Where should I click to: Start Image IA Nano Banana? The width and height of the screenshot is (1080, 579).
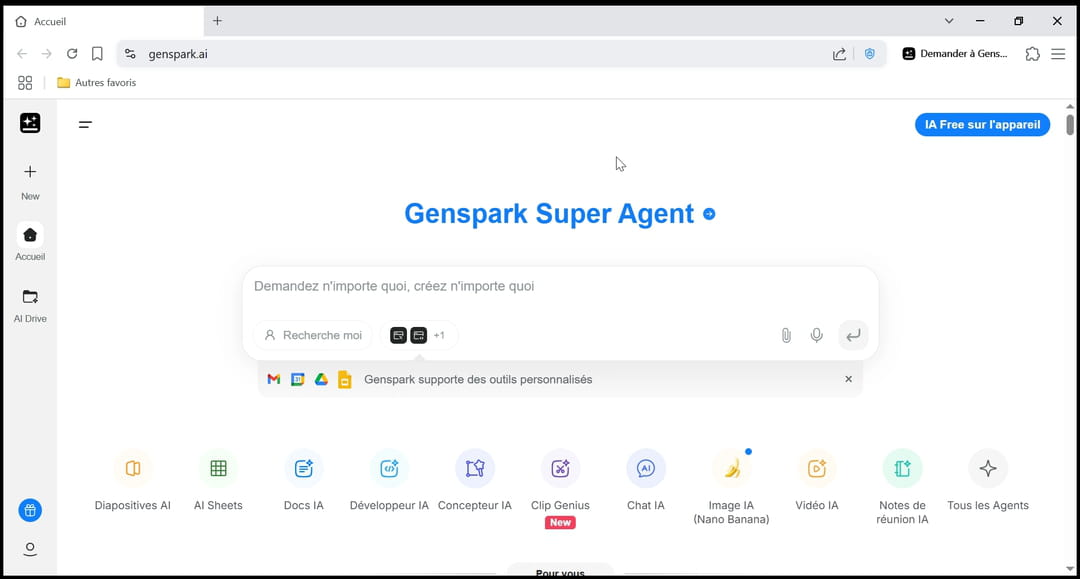coord(731,469)
